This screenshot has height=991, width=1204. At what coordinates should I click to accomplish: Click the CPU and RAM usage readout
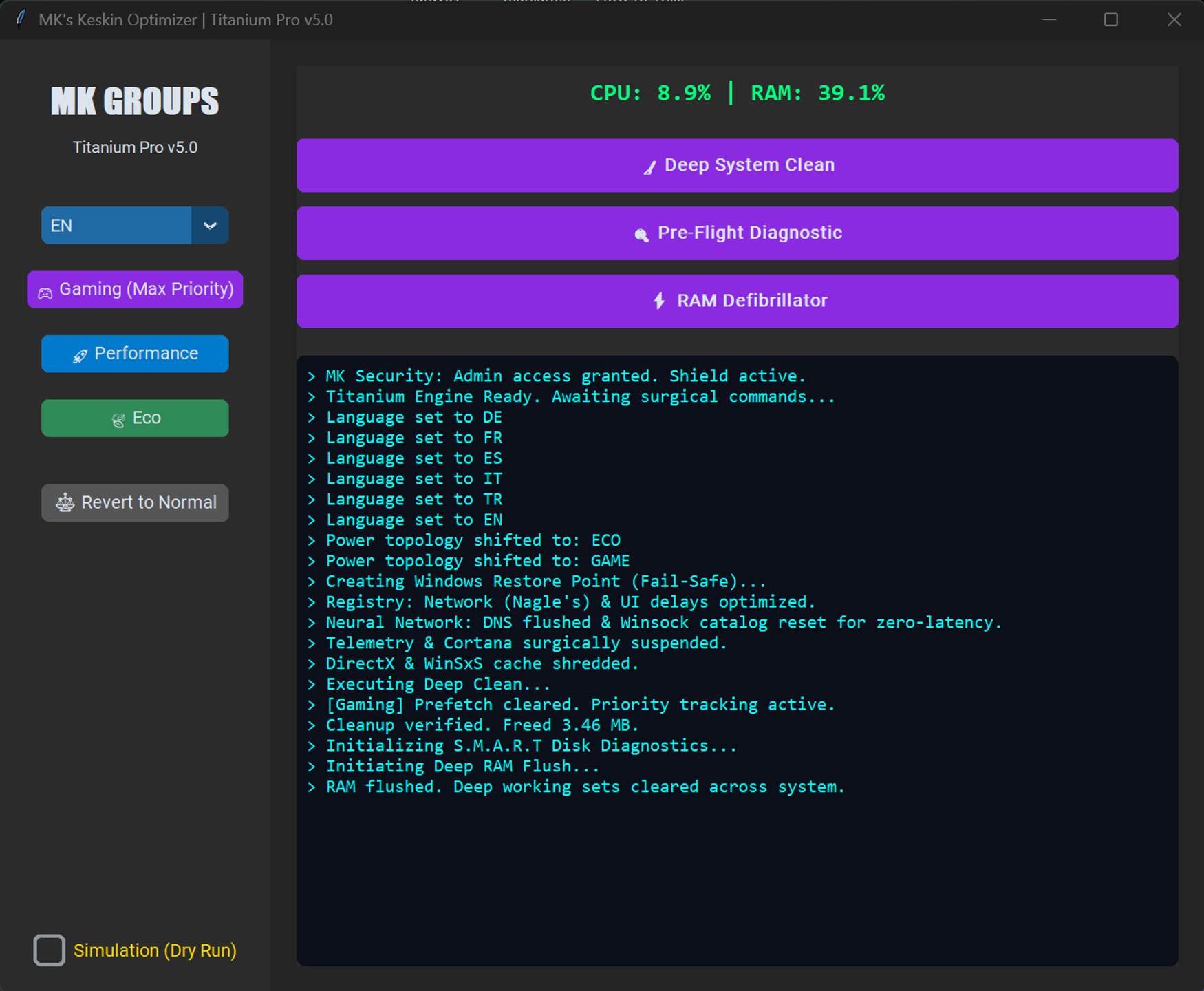(x=737, y=93)
